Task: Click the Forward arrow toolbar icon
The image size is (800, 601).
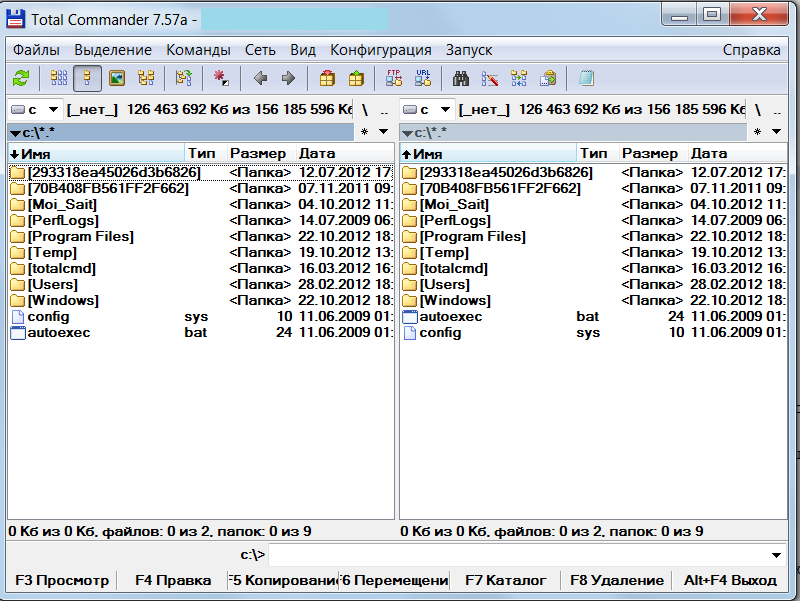Action: (x=288, y=78)
